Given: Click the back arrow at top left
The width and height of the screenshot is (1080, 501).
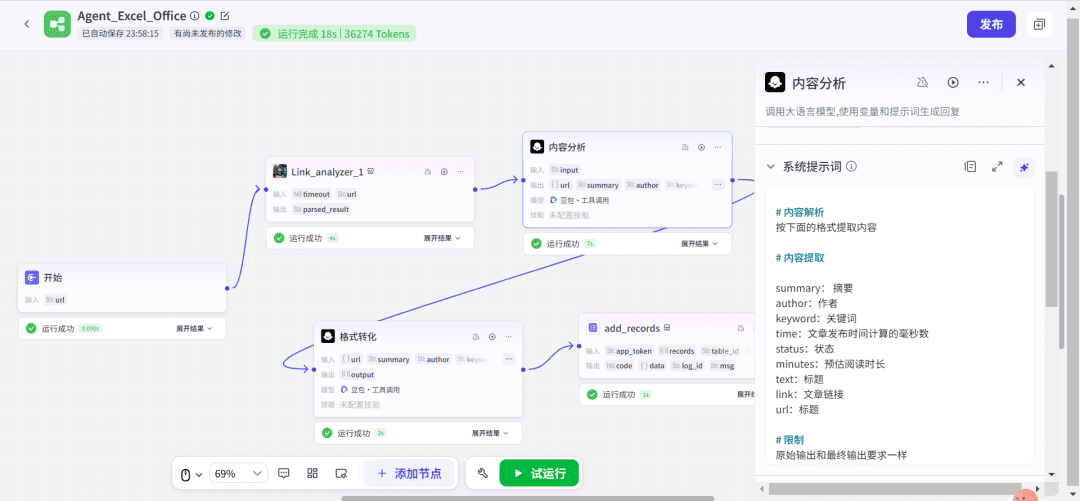Looking at the screenshot, I should click(x=26, y=24).
